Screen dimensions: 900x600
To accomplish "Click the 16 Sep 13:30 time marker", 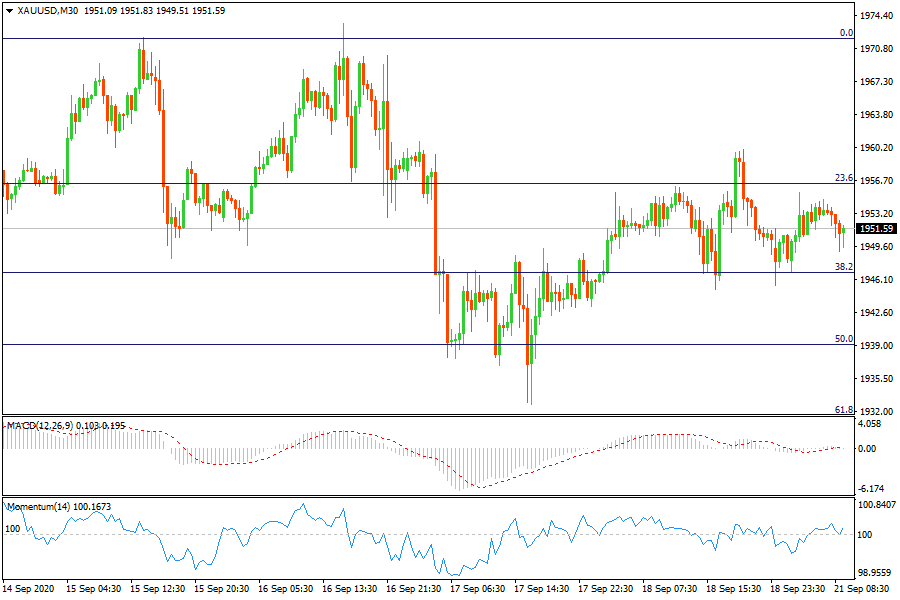I will [x=349, y=589].
